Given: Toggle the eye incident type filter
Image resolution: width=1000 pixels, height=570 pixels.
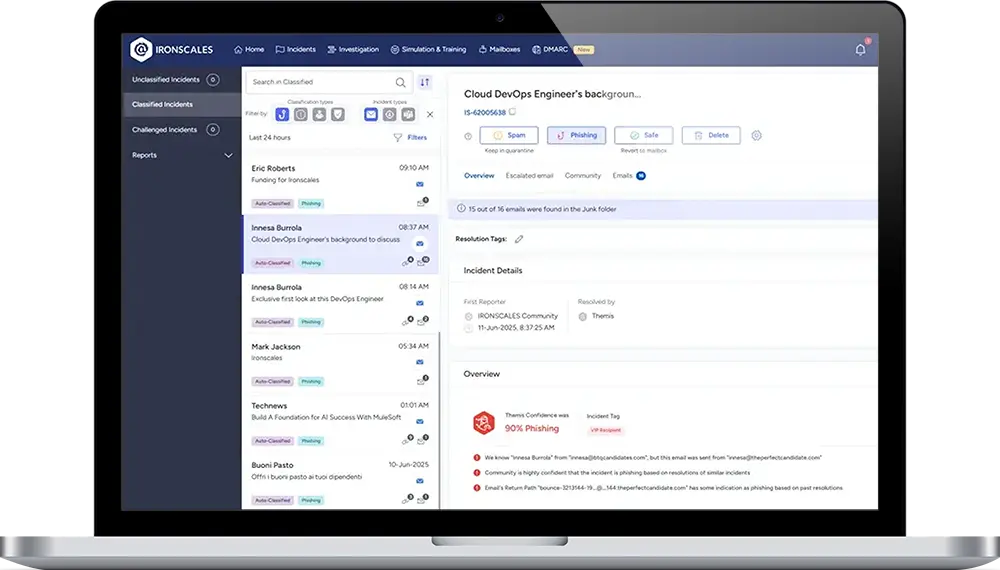Looking at the screenshot, I should click(389, 115).
